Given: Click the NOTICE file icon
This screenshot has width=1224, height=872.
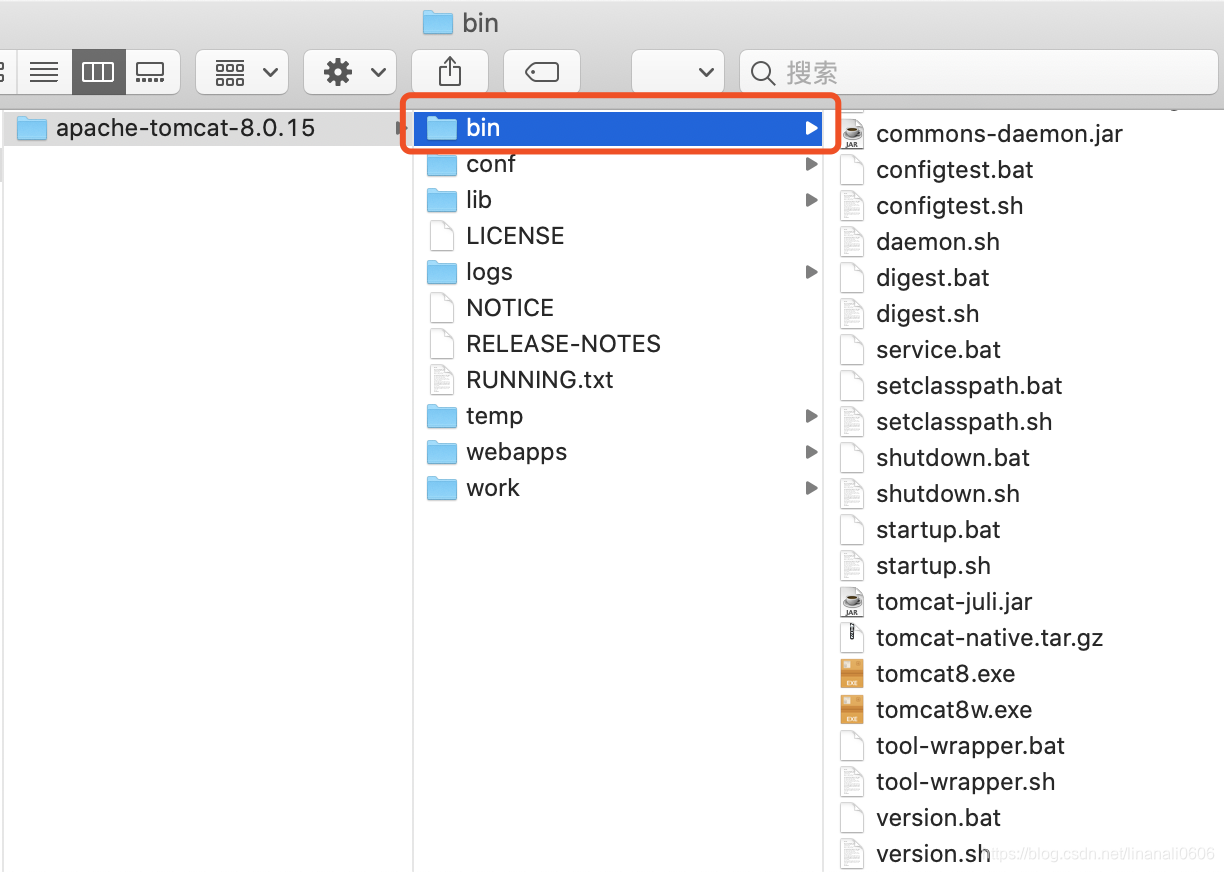Looking at the screenshot, I should [x=442, y=308].
